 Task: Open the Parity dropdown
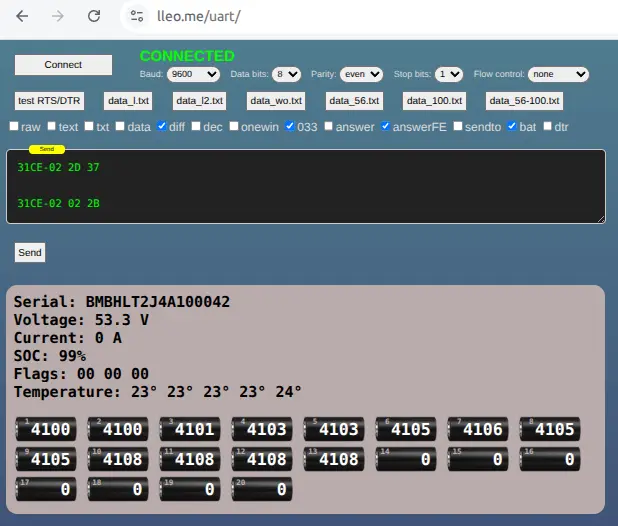[360, 74]
